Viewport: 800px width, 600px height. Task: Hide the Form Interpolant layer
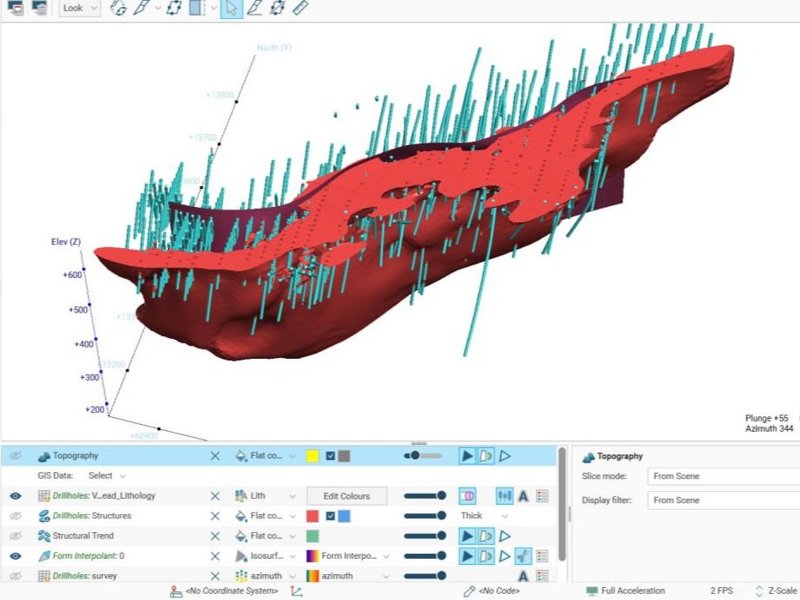tap(15, 556)
